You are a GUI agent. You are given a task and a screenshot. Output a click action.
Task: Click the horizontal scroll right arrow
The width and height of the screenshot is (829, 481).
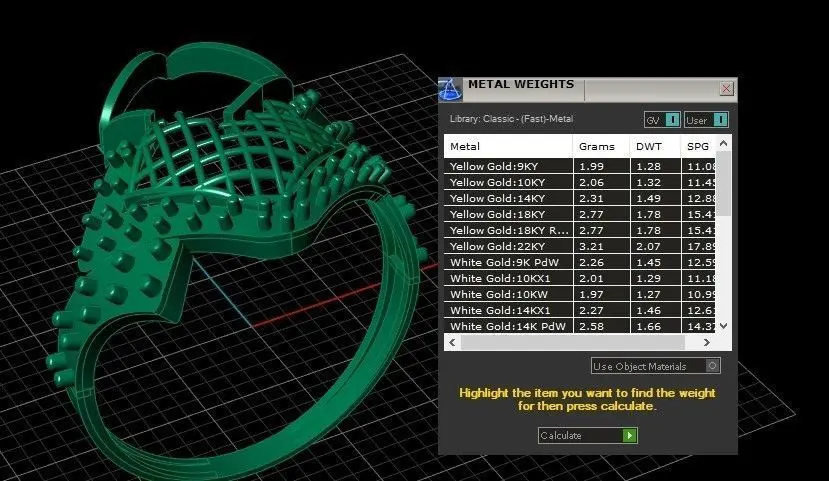coord(707,343)
